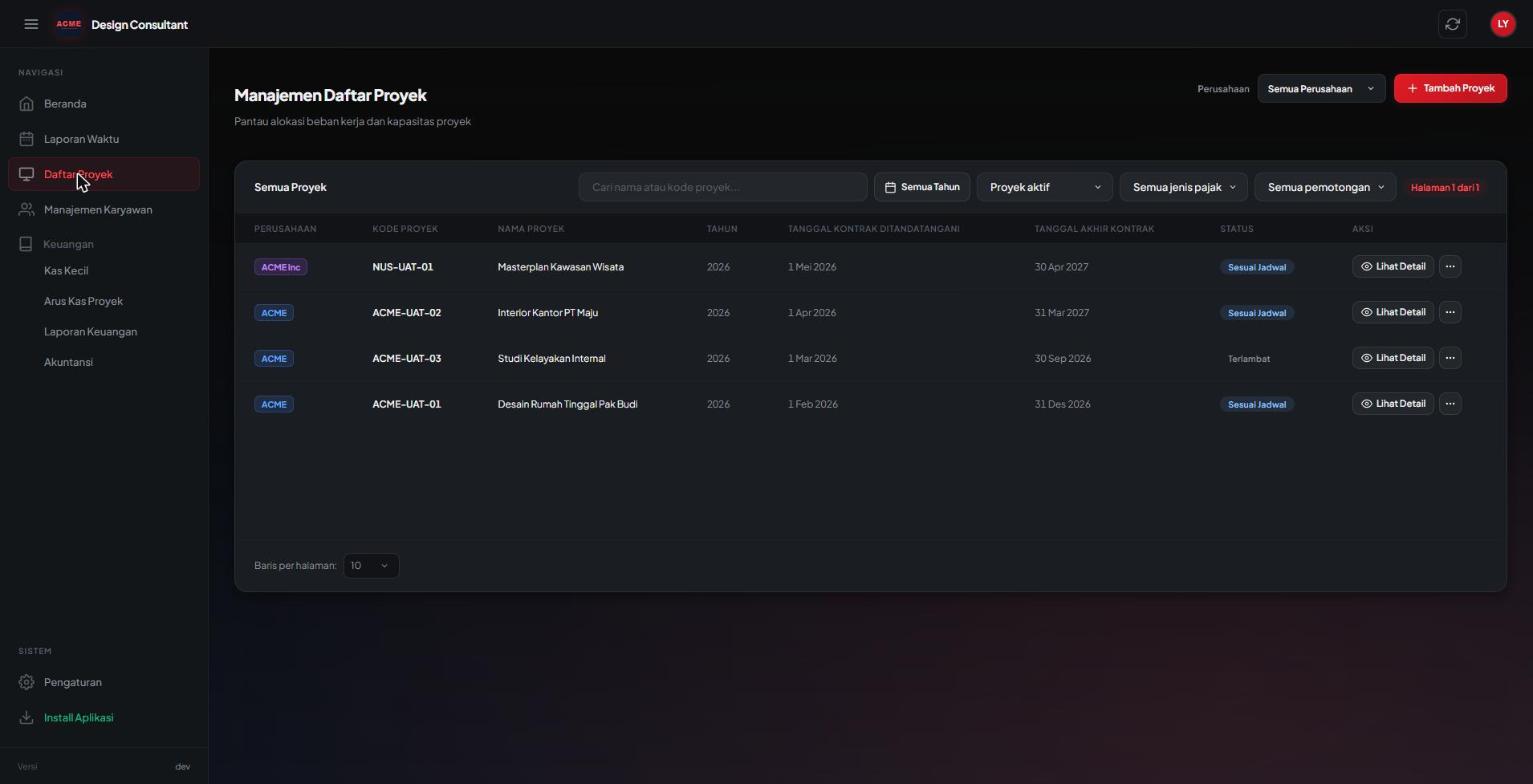The width and height of the screenshot is (1533, 784).
Task: Go to Arus Kas Proyek page
Action: [x=83, y=301]
